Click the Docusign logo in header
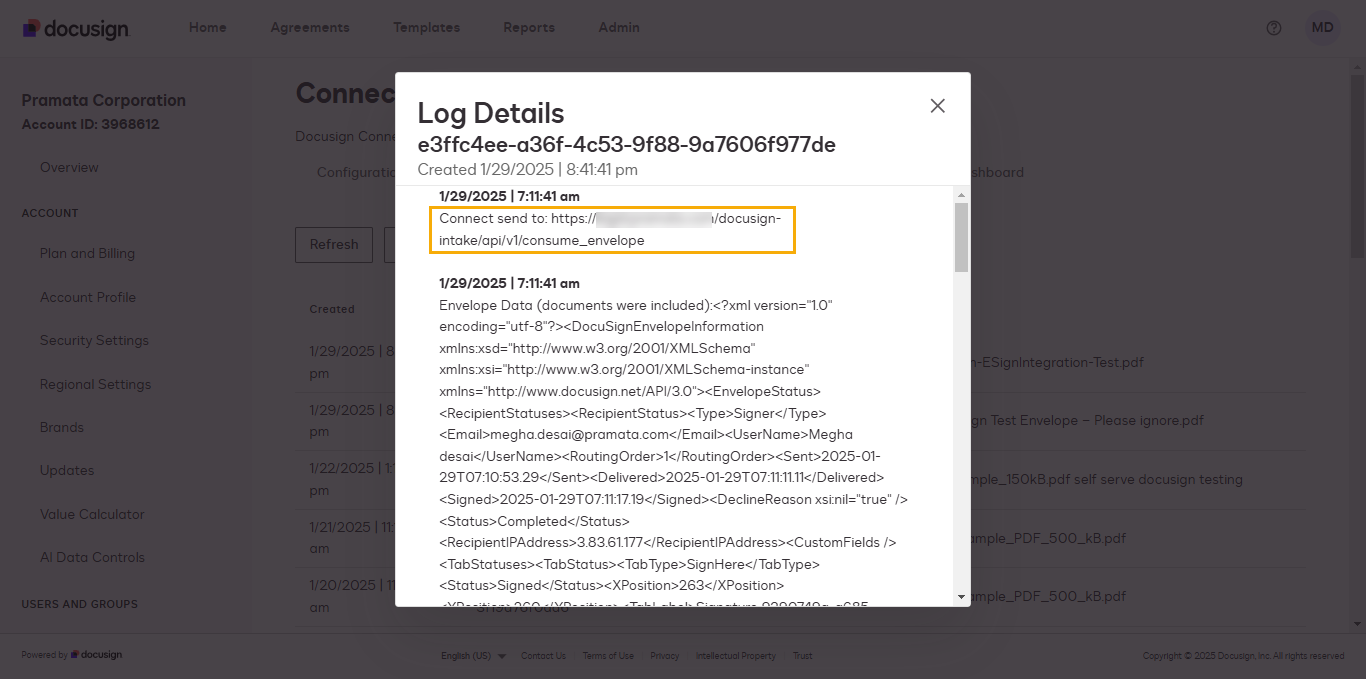The width and height of the screenshot is (1366, 679). tap(76, 28)
